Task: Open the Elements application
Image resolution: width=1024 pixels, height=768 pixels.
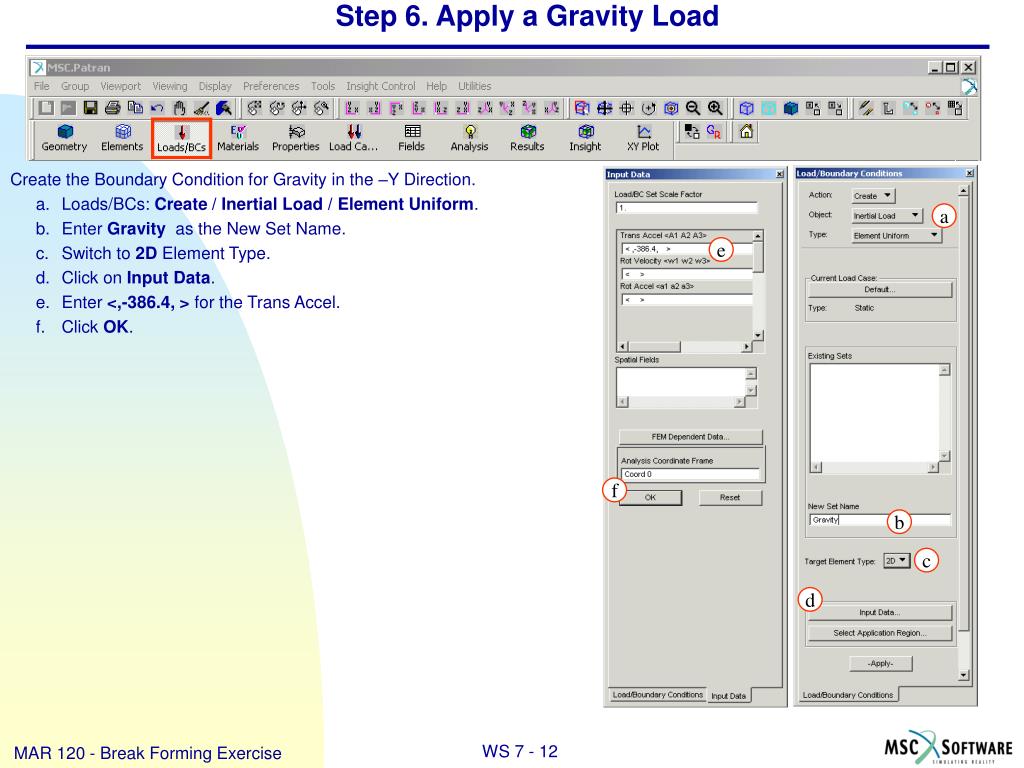Action: point(122,138)
